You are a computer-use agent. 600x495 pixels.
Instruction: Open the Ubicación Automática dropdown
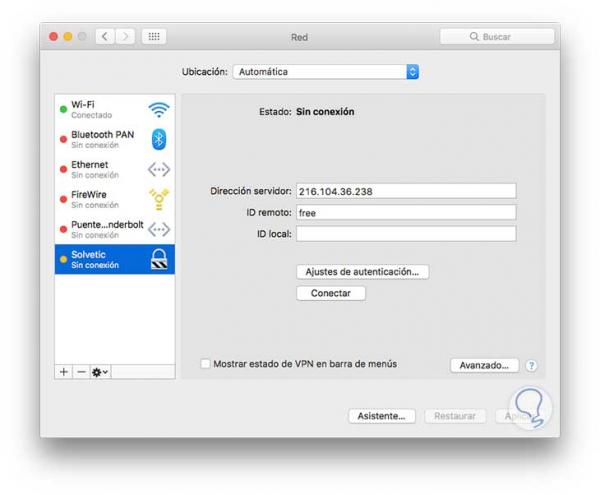[x=326, y=72]
